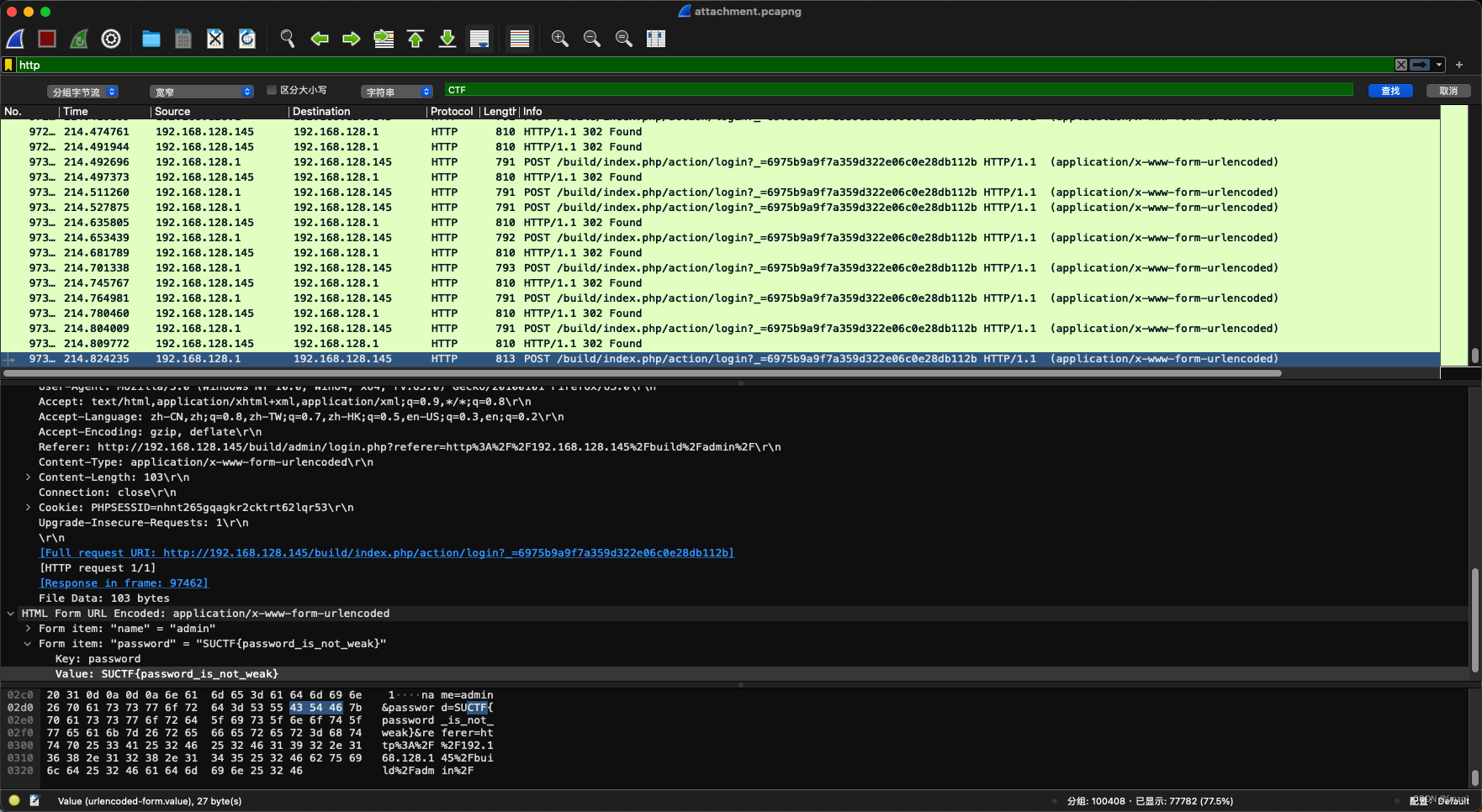This screenshot has height=812, width=1482.
Task: Restart the current capture
Action: (79, 39)
